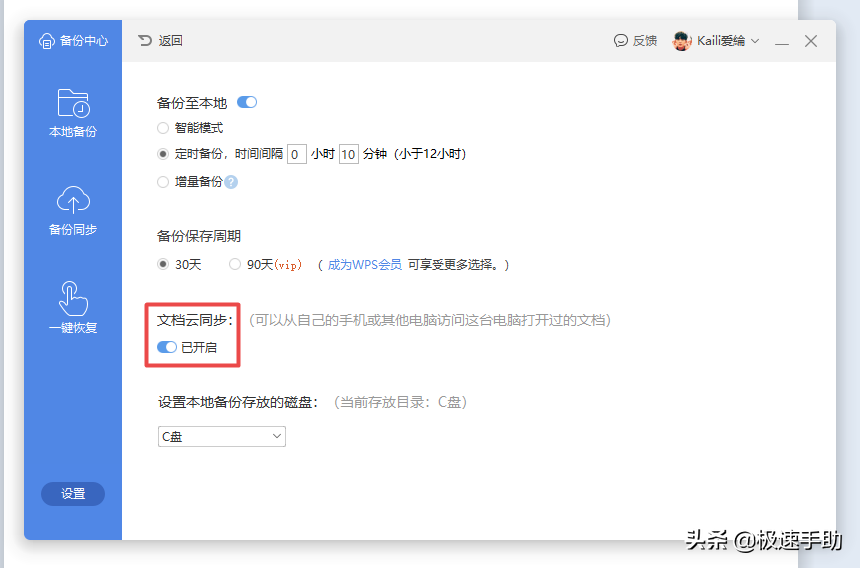Click the 小时 hours interval field
This screenshot has height=568, width=860.
coord(297,154)
